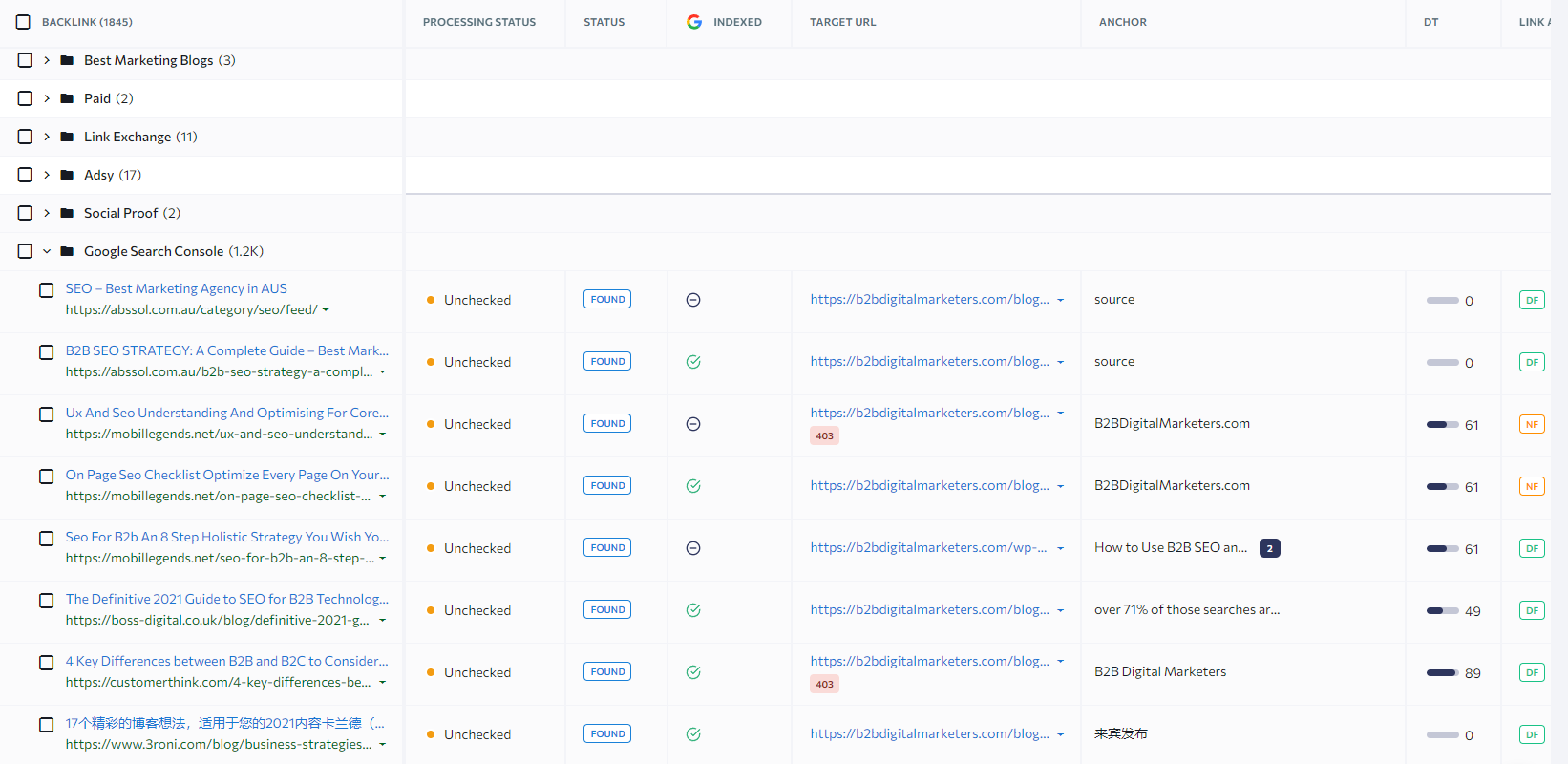
Task: Expand the Link Exchange folder chevron
Action: [47, 137]
